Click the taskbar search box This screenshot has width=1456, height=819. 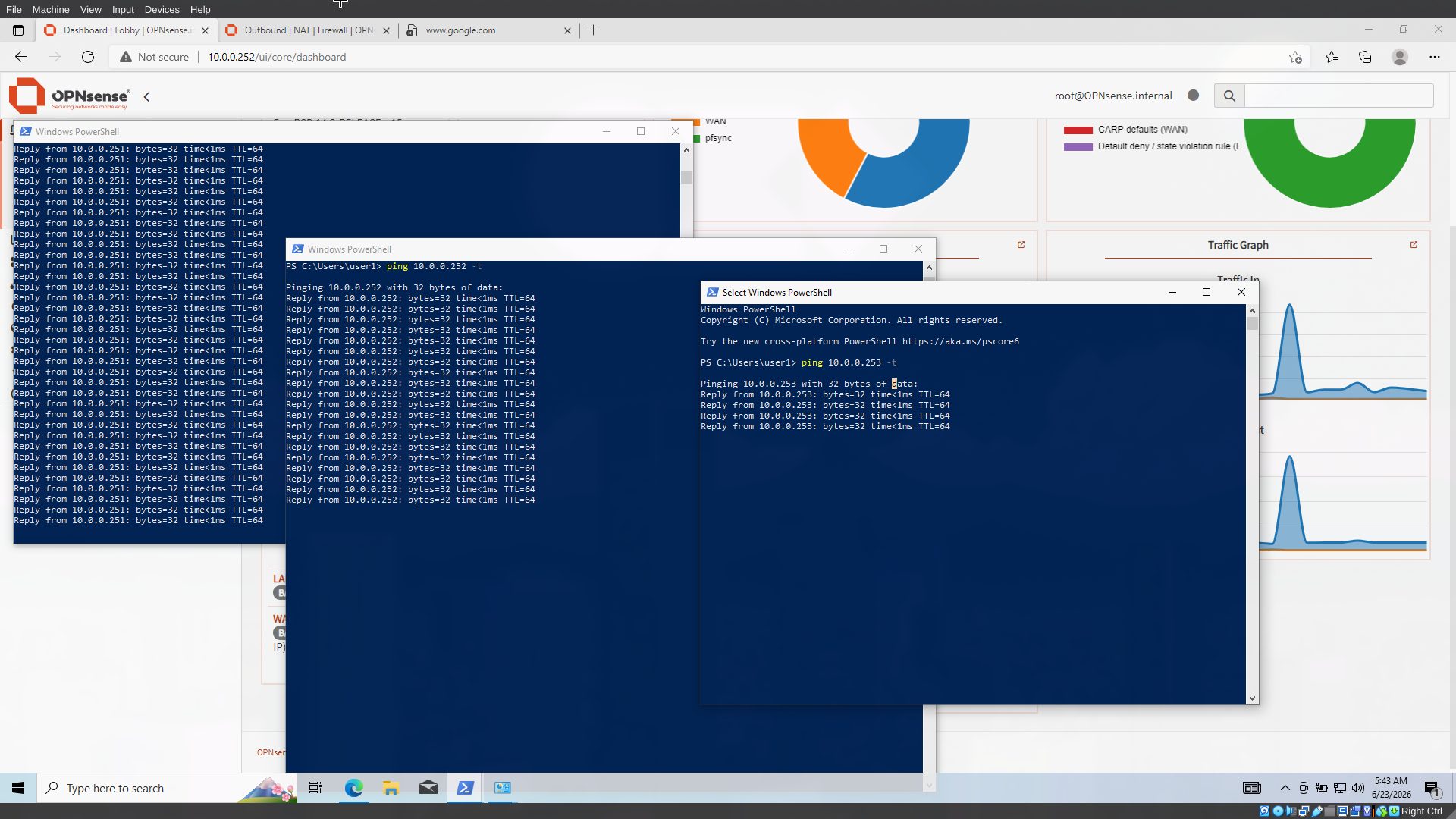coord(167,788)
